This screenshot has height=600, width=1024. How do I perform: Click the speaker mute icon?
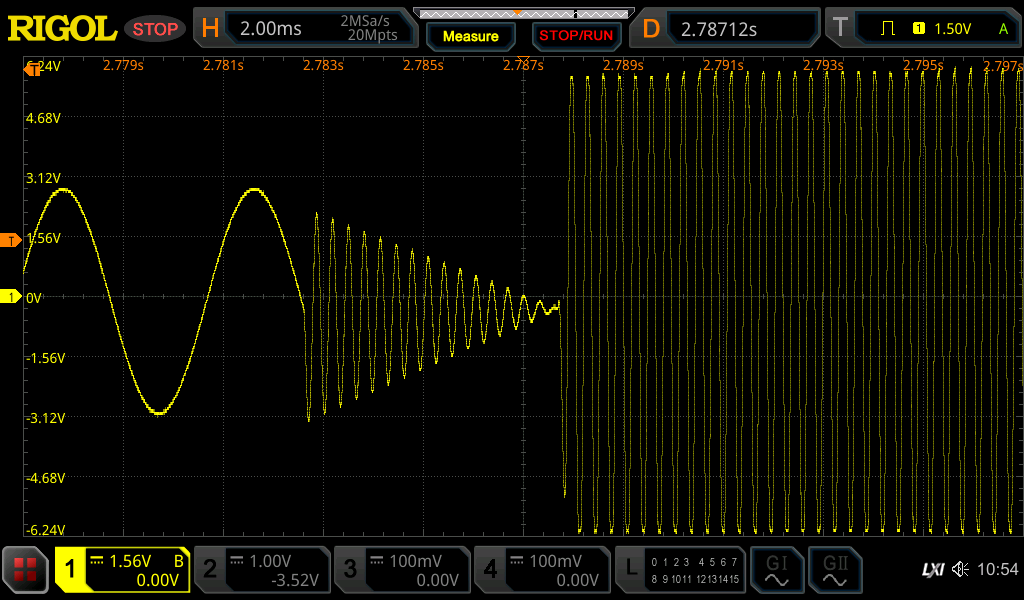point(960,570)
